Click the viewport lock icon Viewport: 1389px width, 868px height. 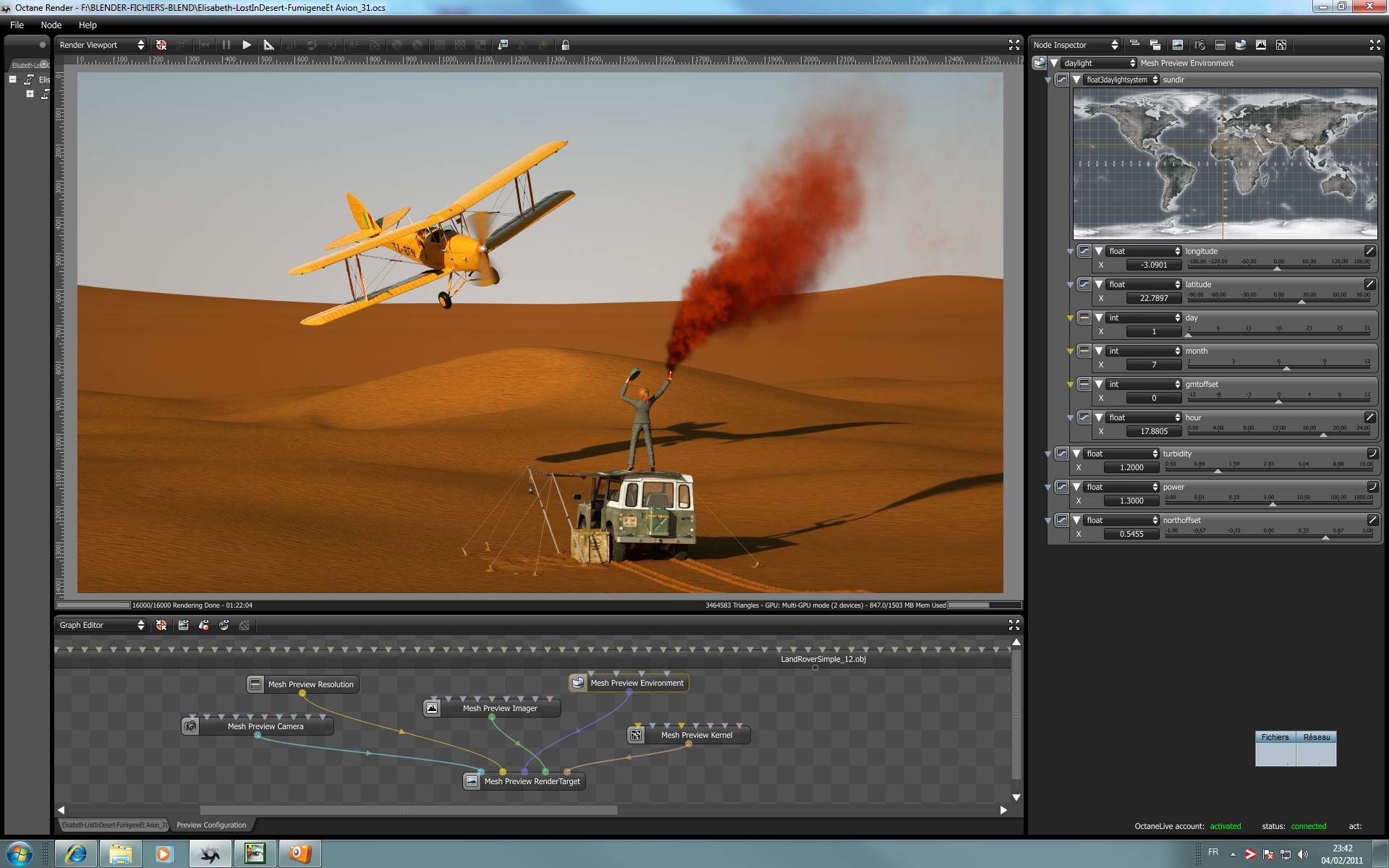(566, 45)
